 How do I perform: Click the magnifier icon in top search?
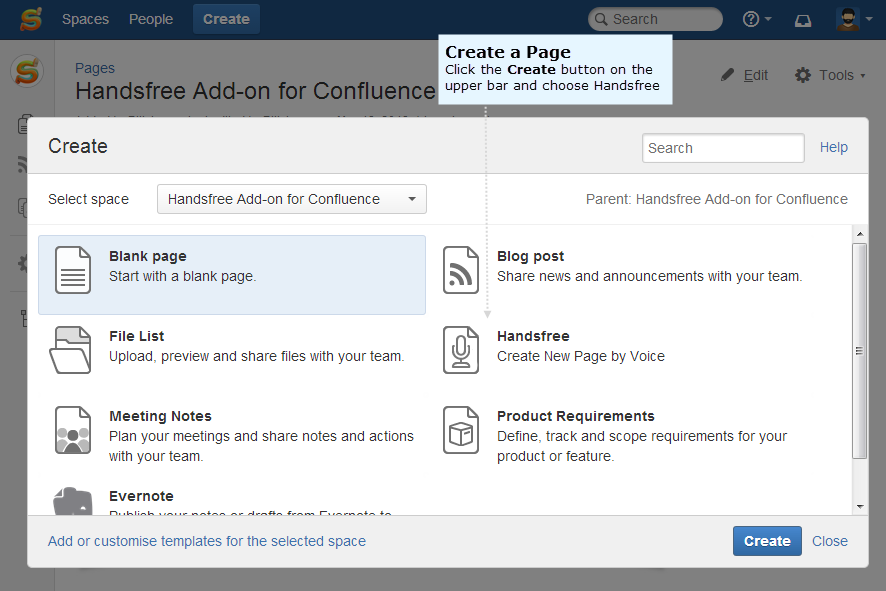pos(601,19)
